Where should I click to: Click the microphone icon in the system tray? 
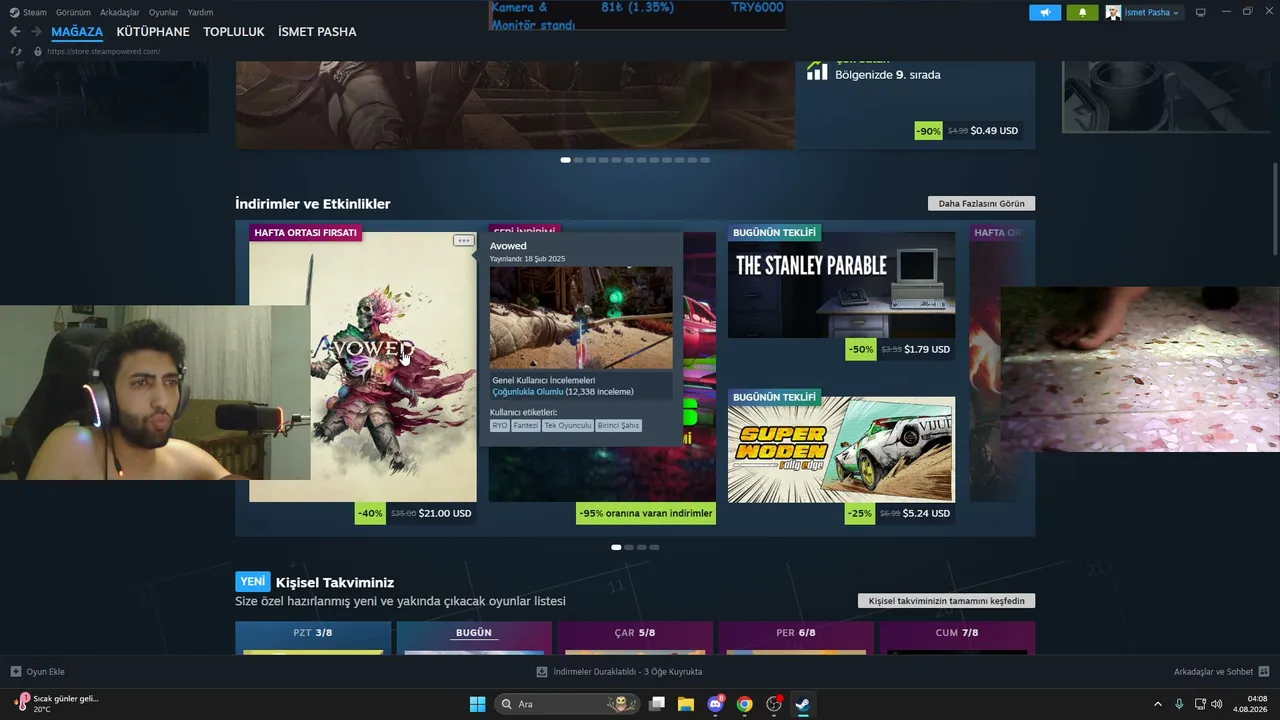coord(1179,704)
